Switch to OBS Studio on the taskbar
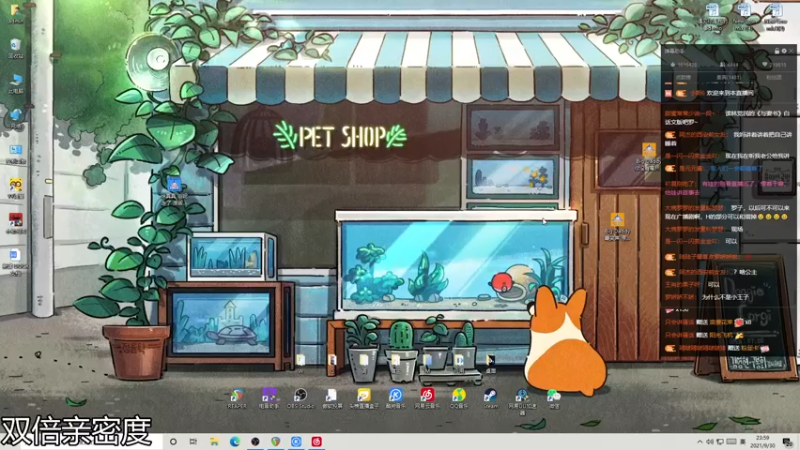Image resolution: width=800 pixels, height=450 pixels. click(x=255, y=441)
